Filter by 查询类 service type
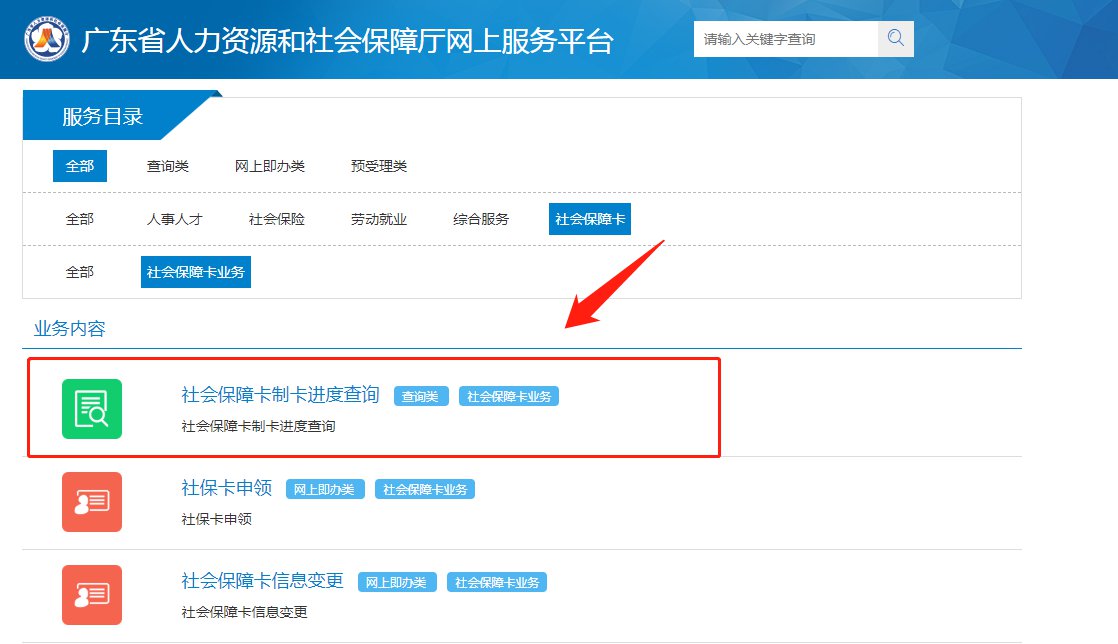The image size is (1118, 644). click(168, 166)
